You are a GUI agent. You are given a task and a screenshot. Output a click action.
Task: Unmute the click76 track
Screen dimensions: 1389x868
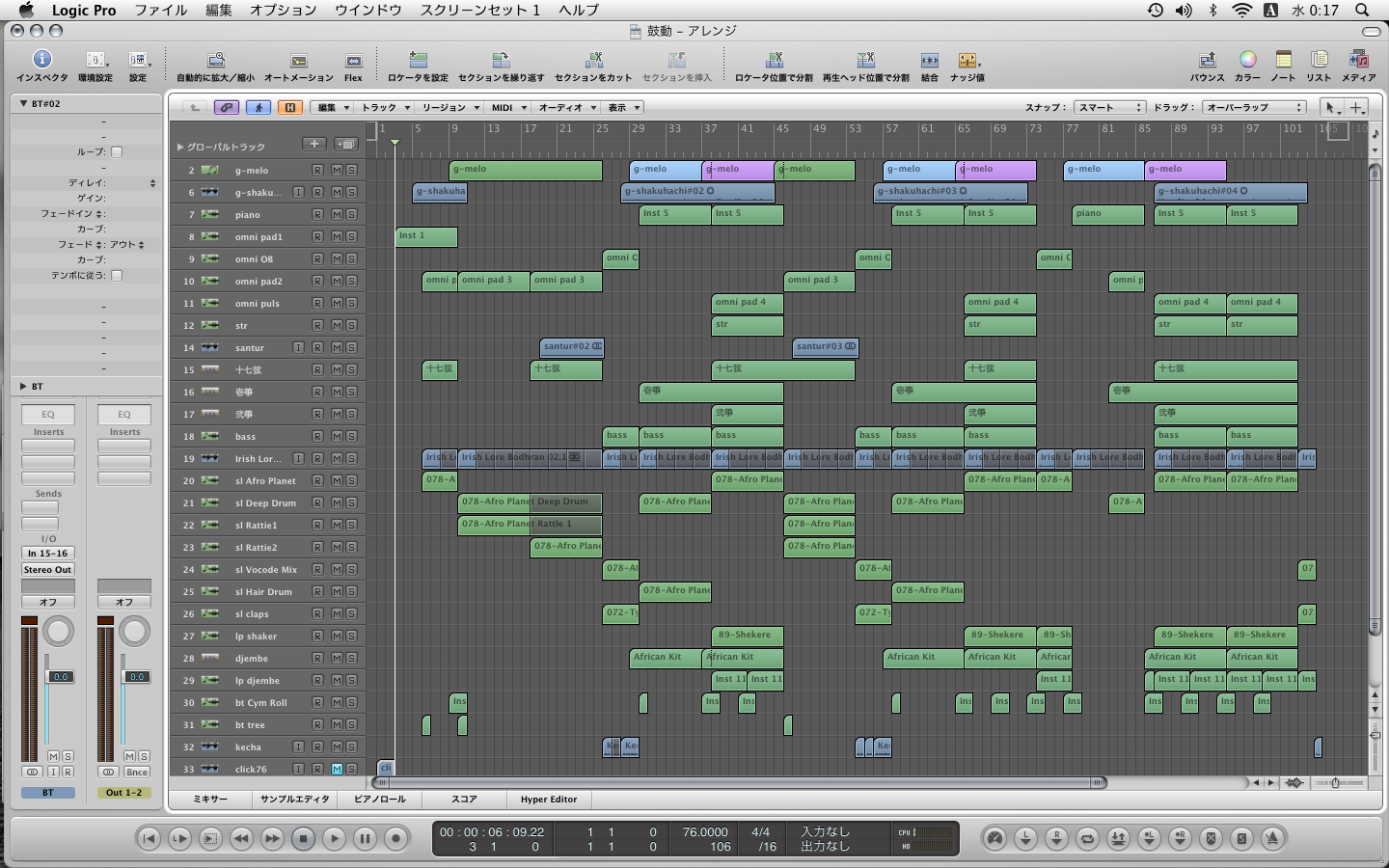tap(337, 770)
